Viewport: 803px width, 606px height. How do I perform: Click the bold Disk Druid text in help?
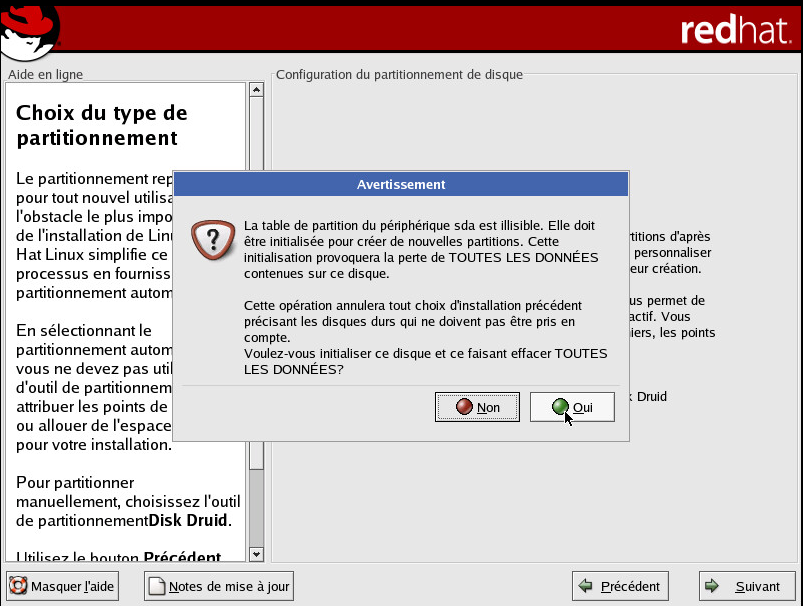tap(189, 521)
